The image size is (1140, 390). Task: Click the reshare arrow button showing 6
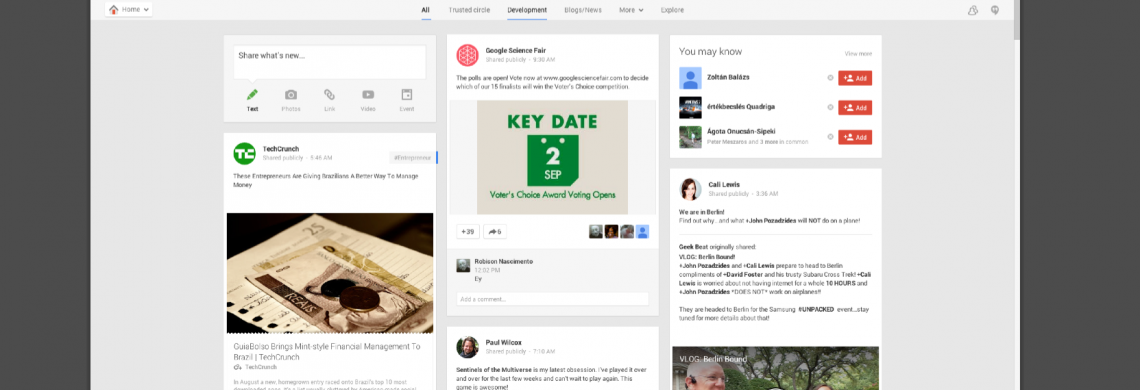click(495, 231)
